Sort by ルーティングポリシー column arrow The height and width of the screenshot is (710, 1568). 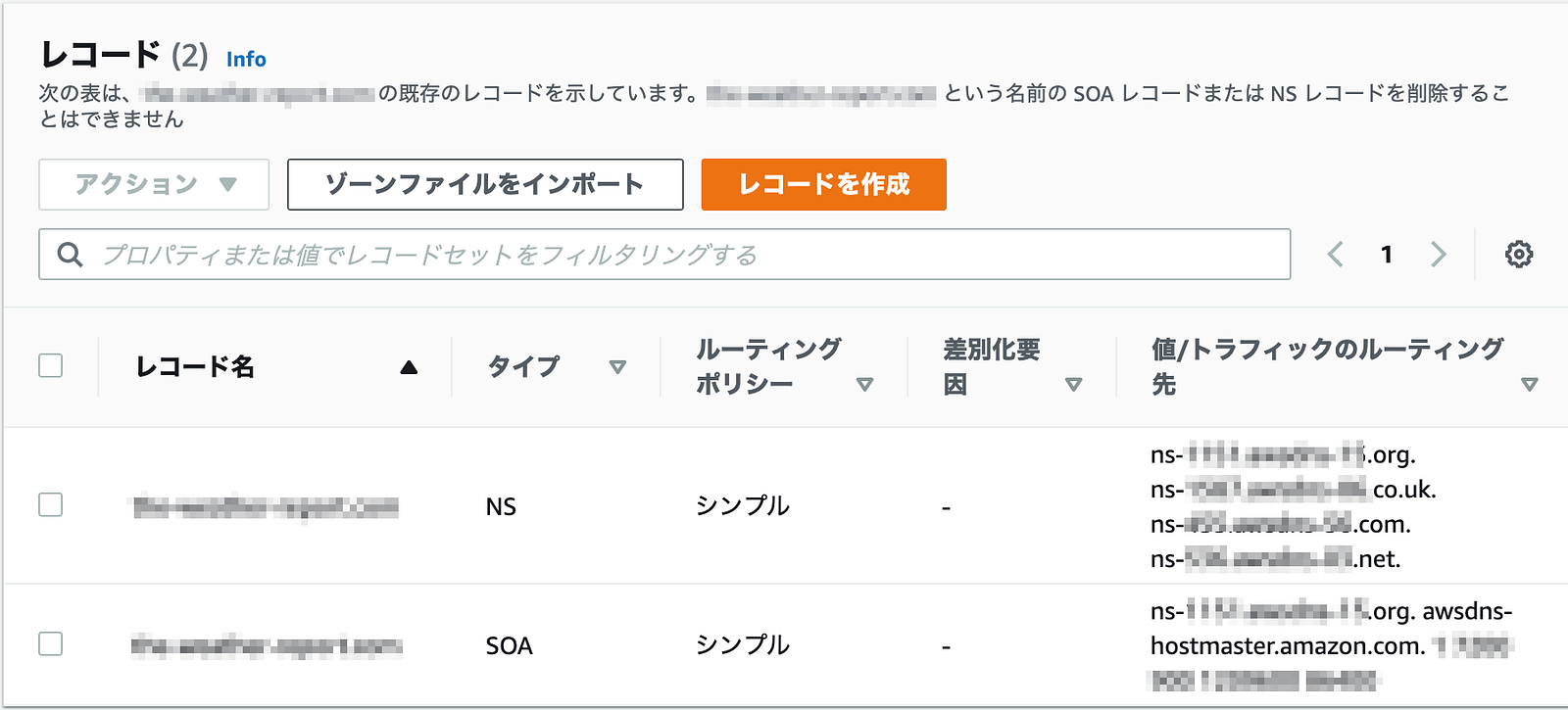click(x=864, y=385)
